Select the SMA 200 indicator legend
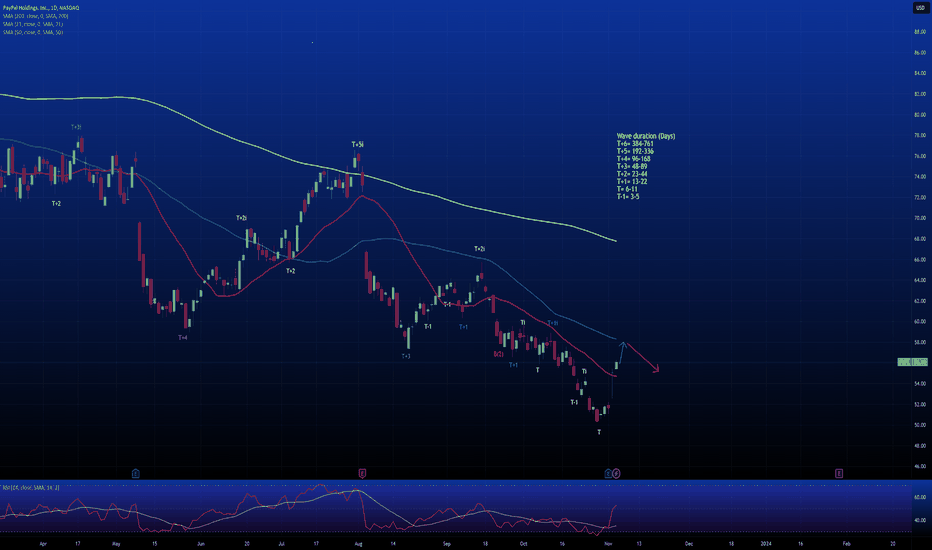 [36, 16]
